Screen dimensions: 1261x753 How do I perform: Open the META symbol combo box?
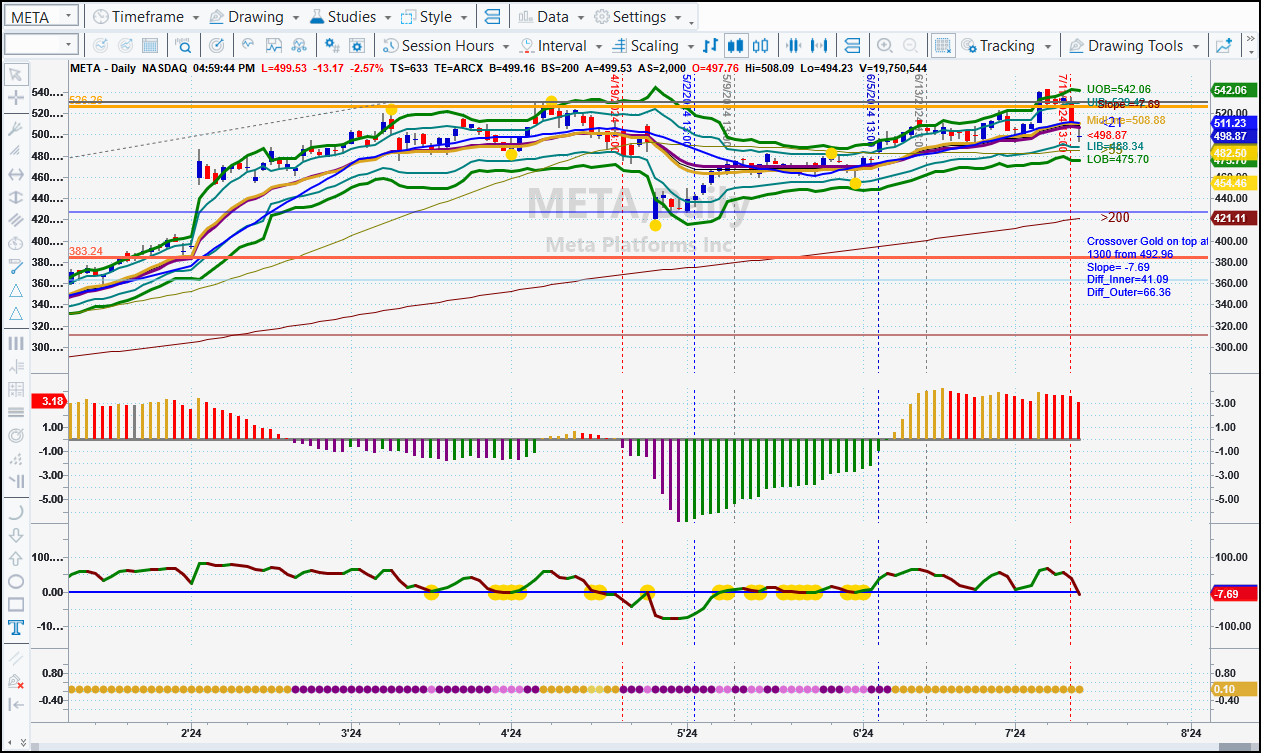[x=41, y=16]
